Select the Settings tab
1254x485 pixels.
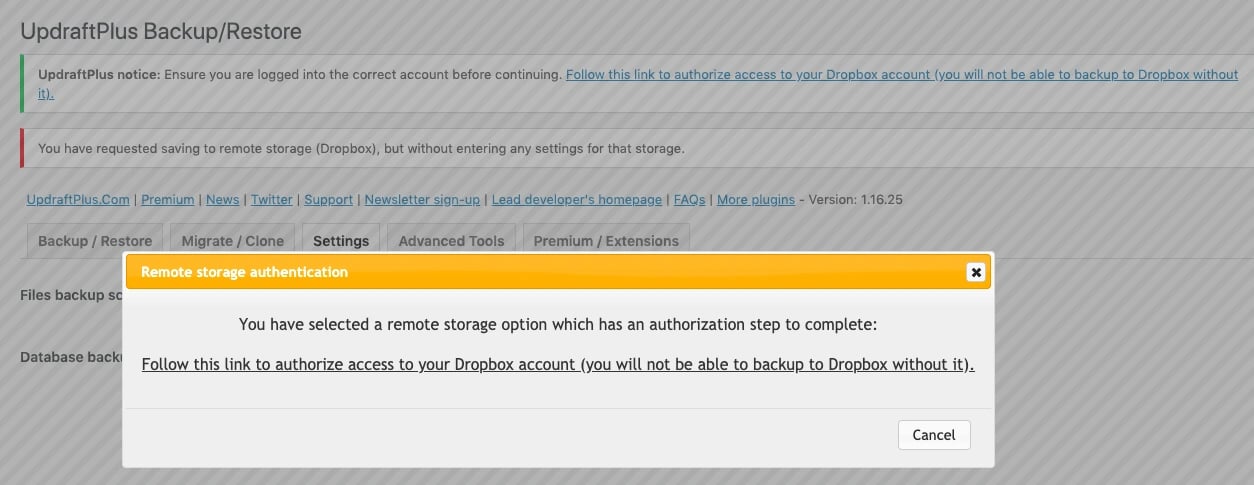click(x=341, y=241)
